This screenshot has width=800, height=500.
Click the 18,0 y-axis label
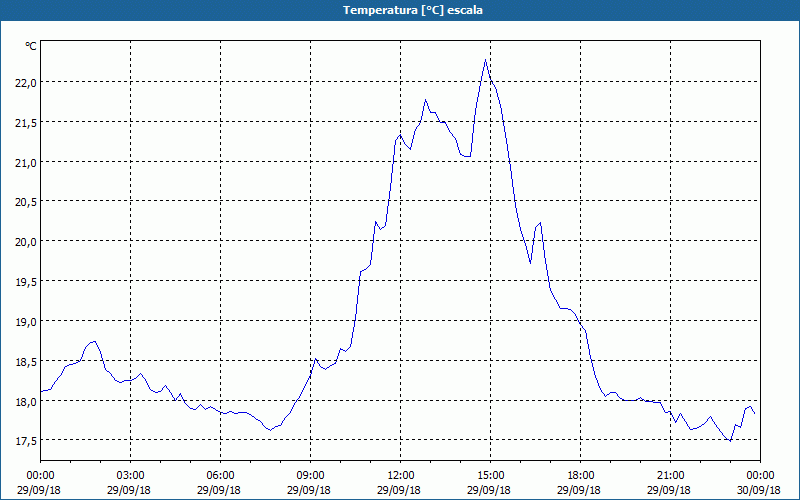pyautogui.click(x=26, y=402)
